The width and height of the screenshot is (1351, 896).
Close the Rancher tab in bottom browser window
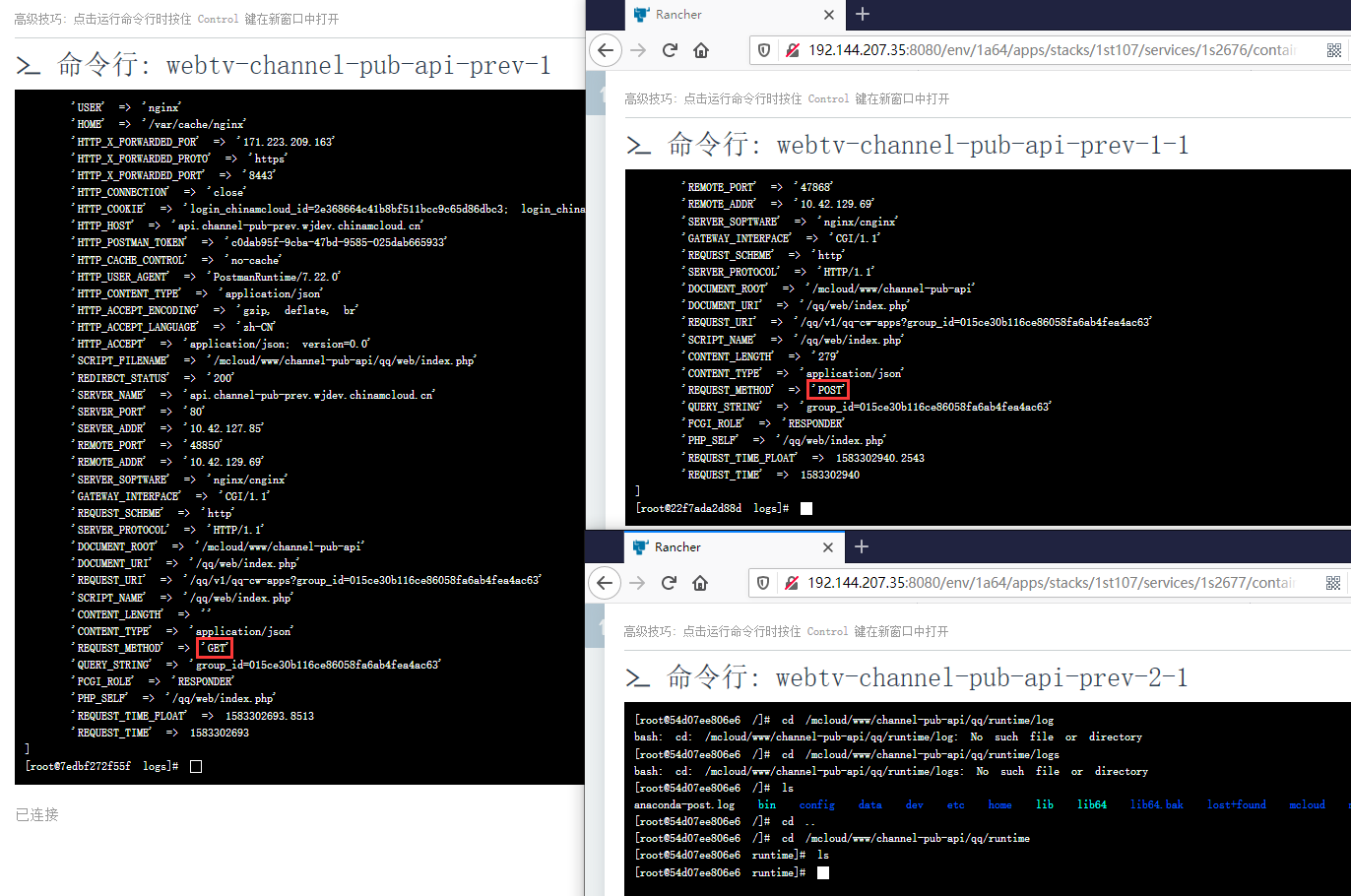pyautogui.click(x=828, y=547)
